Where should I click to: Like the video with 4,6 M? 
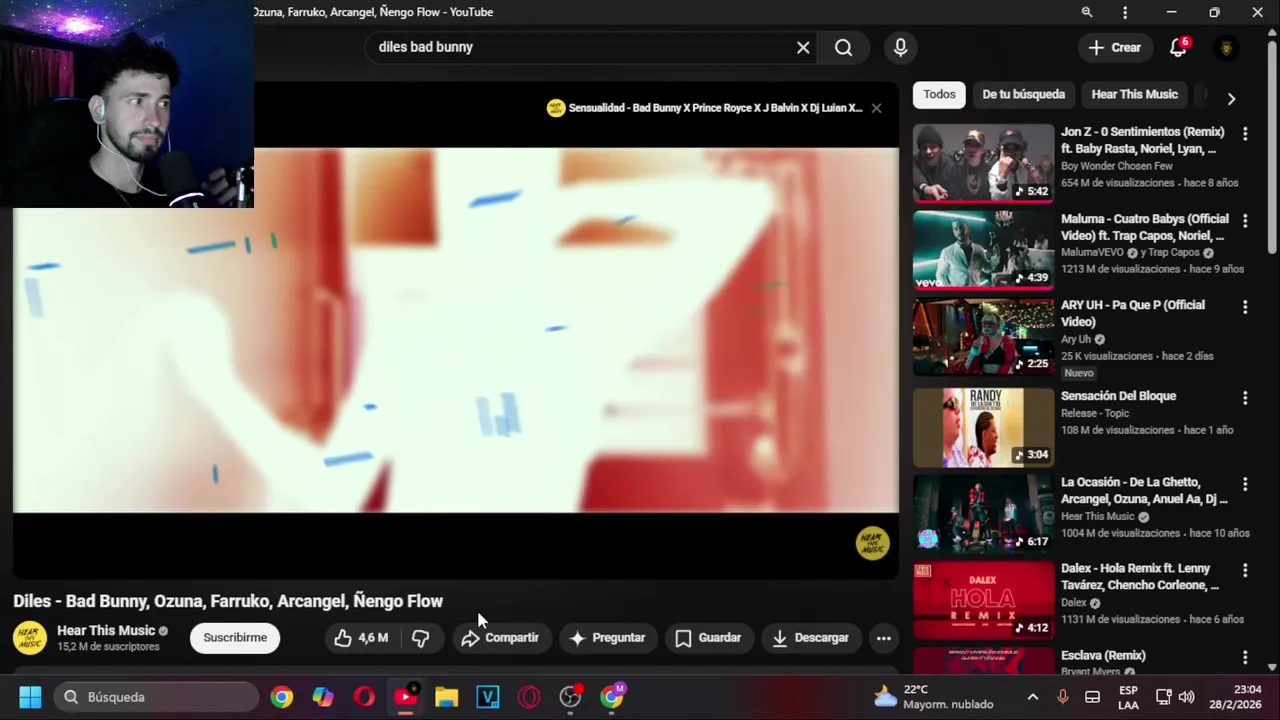click(x=362, y=638)
